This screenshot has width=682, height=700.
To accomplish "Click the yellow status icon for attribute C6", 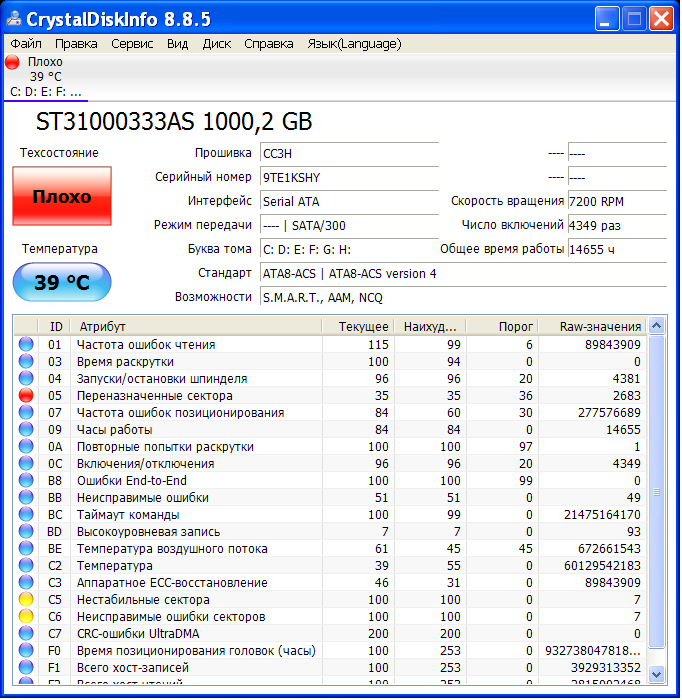I will pos(26,617).
